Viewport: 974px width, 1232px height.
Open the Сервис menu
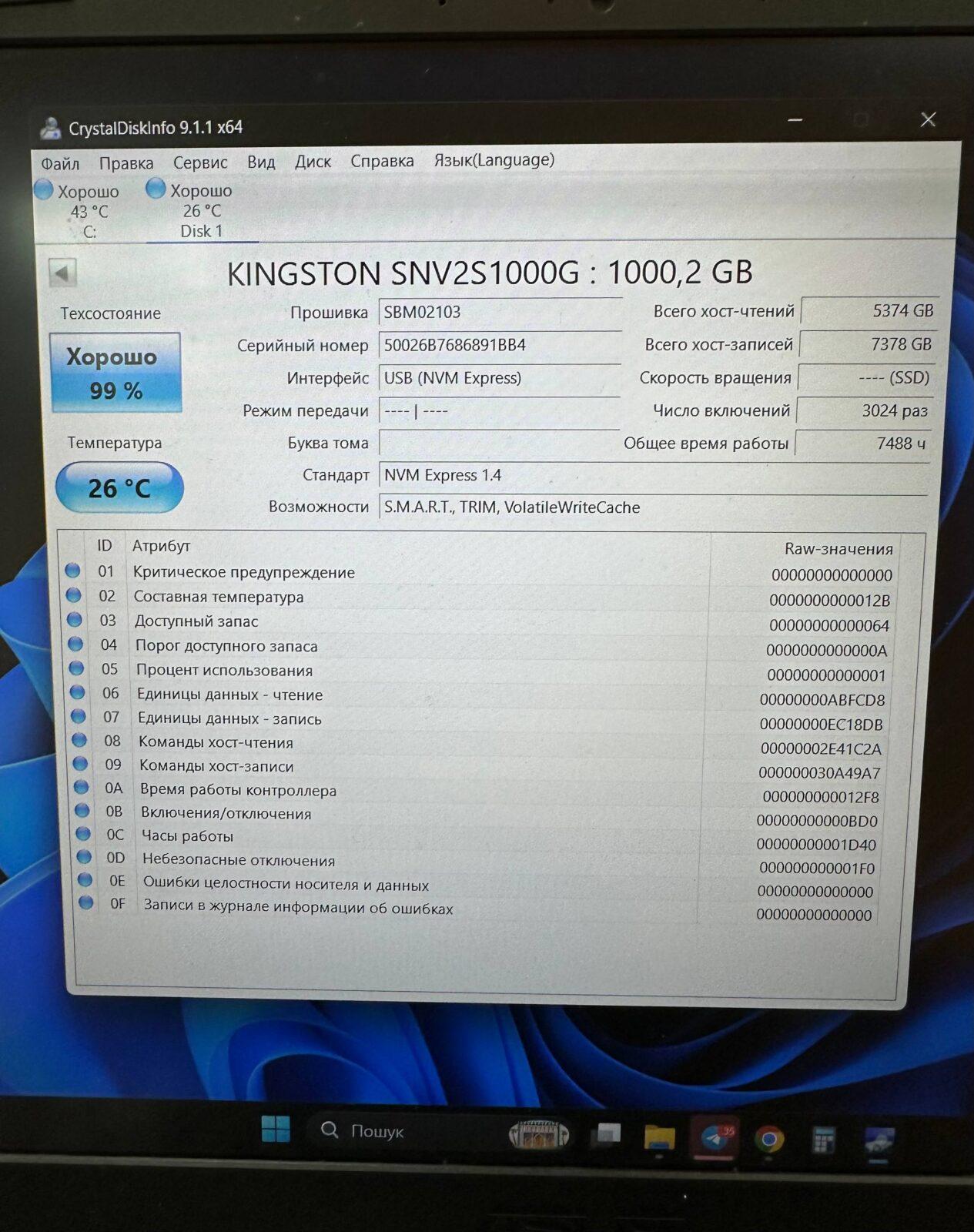coord(200,162)
